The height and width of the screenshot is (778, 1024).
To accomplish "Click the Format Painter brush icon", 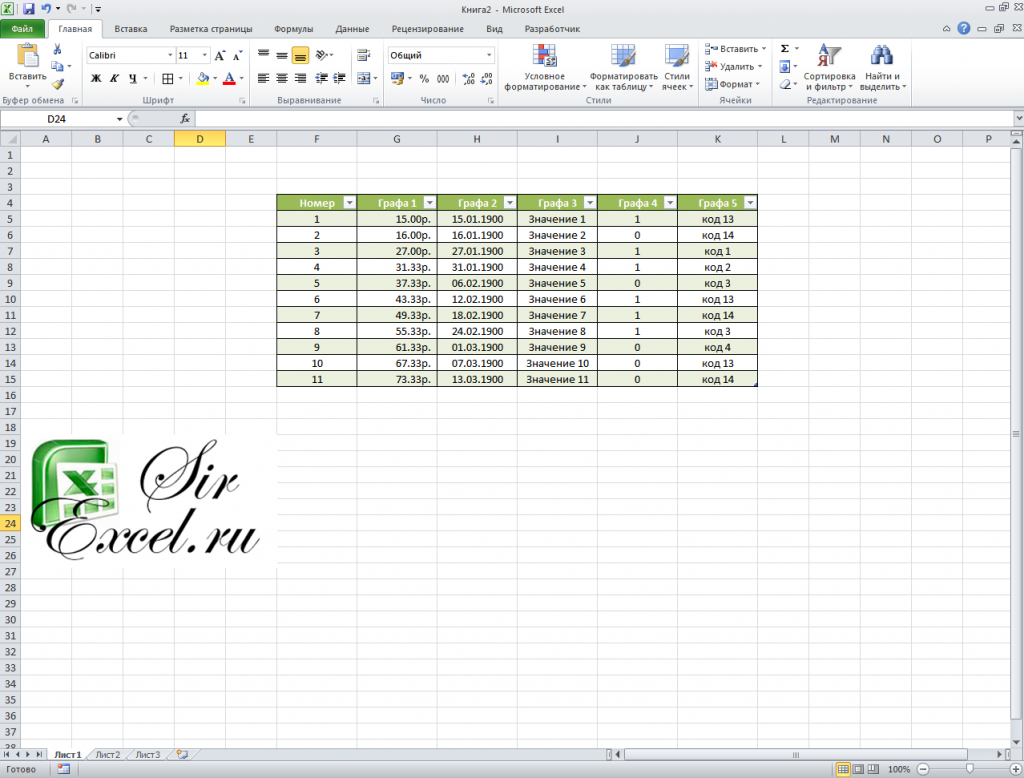I will 57,85.
